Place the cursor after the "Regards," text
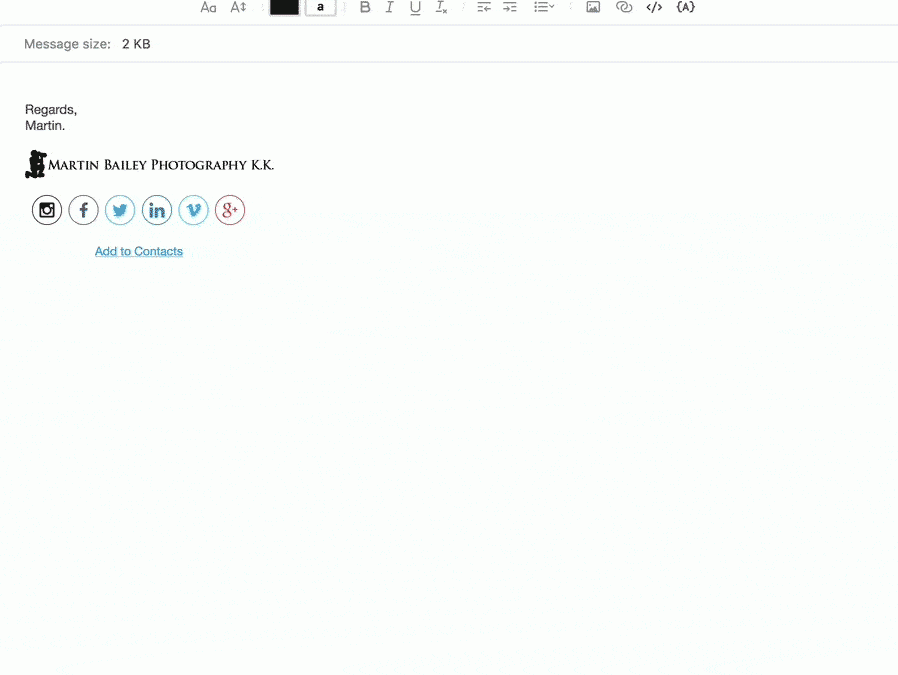The image size is (898, 675). [78, 109]
